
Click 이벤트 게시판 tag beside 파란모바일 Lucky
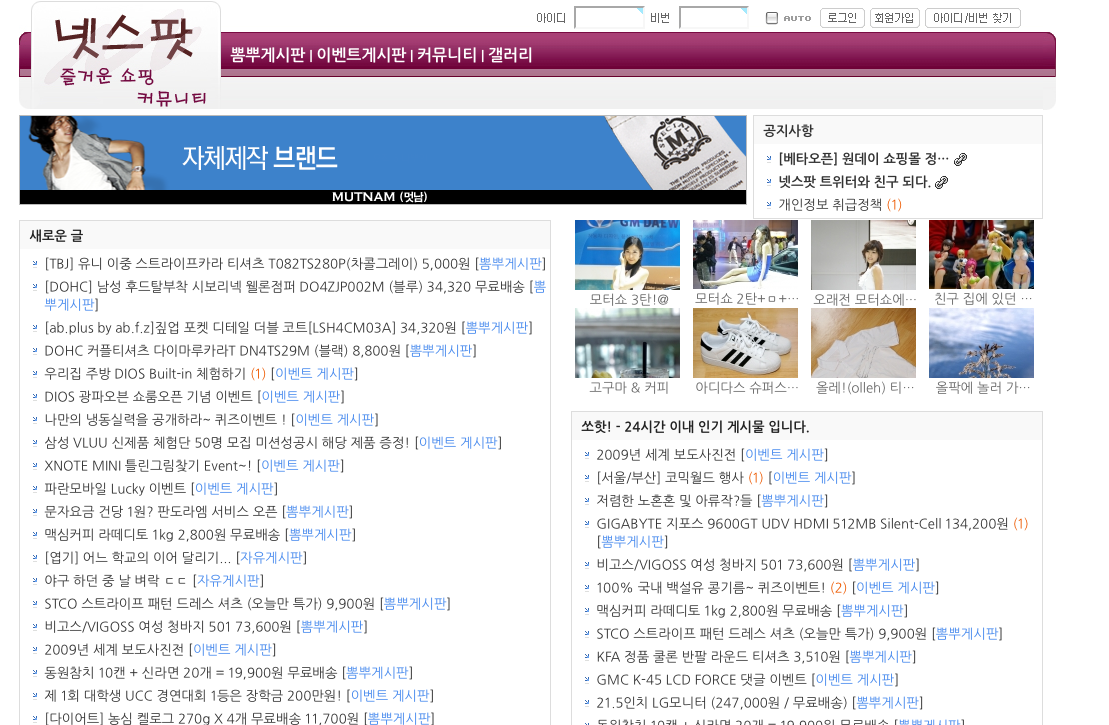pyautogui.click(x=234, y=489)
